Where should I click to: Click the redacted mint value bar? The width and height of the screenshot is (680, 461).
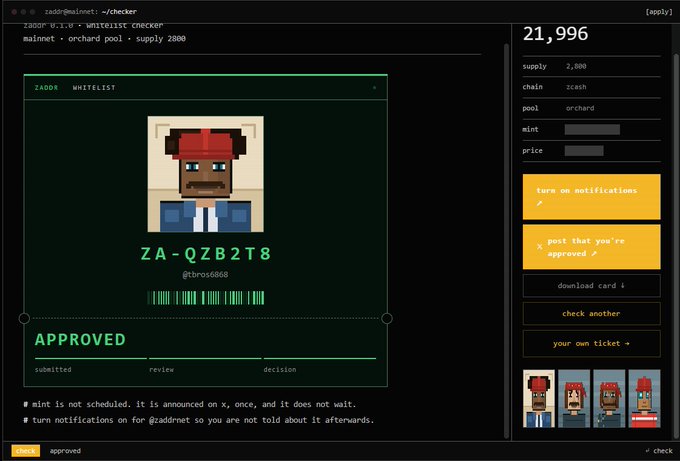click(x=592, y=129)
